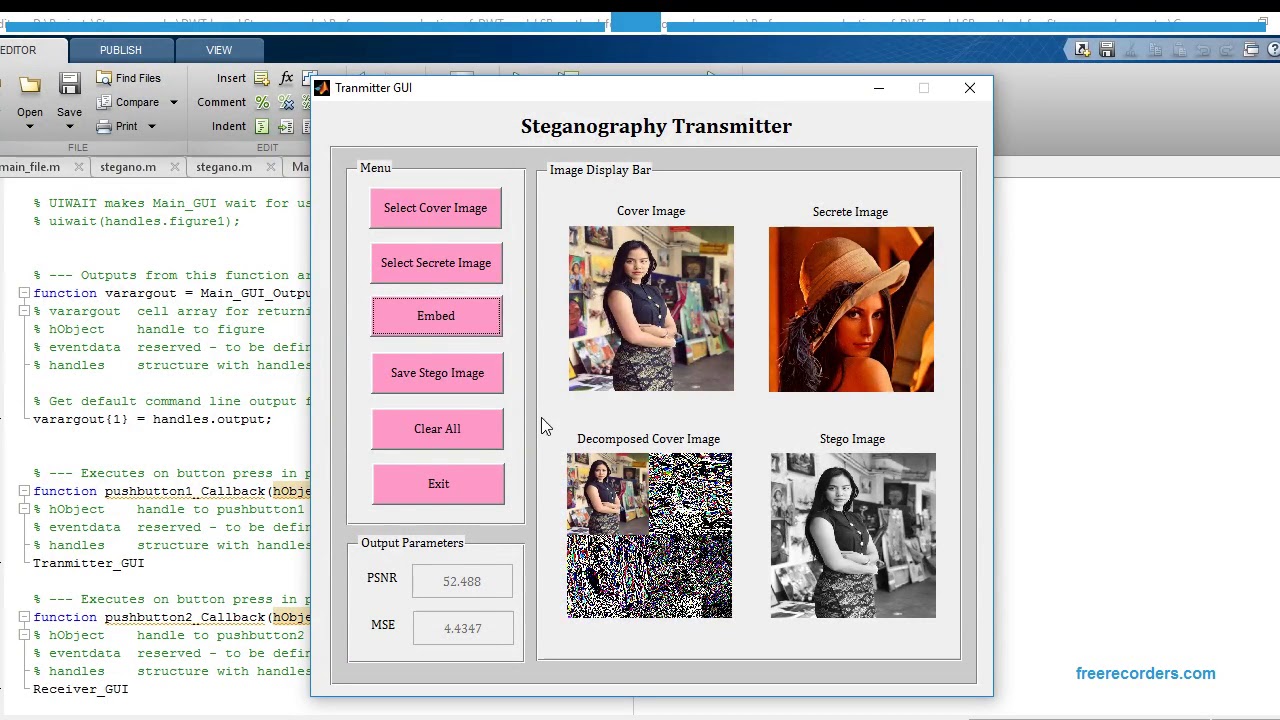
Task: Close the second stegano.m editor tab
Action: click(x=271, y=167)
